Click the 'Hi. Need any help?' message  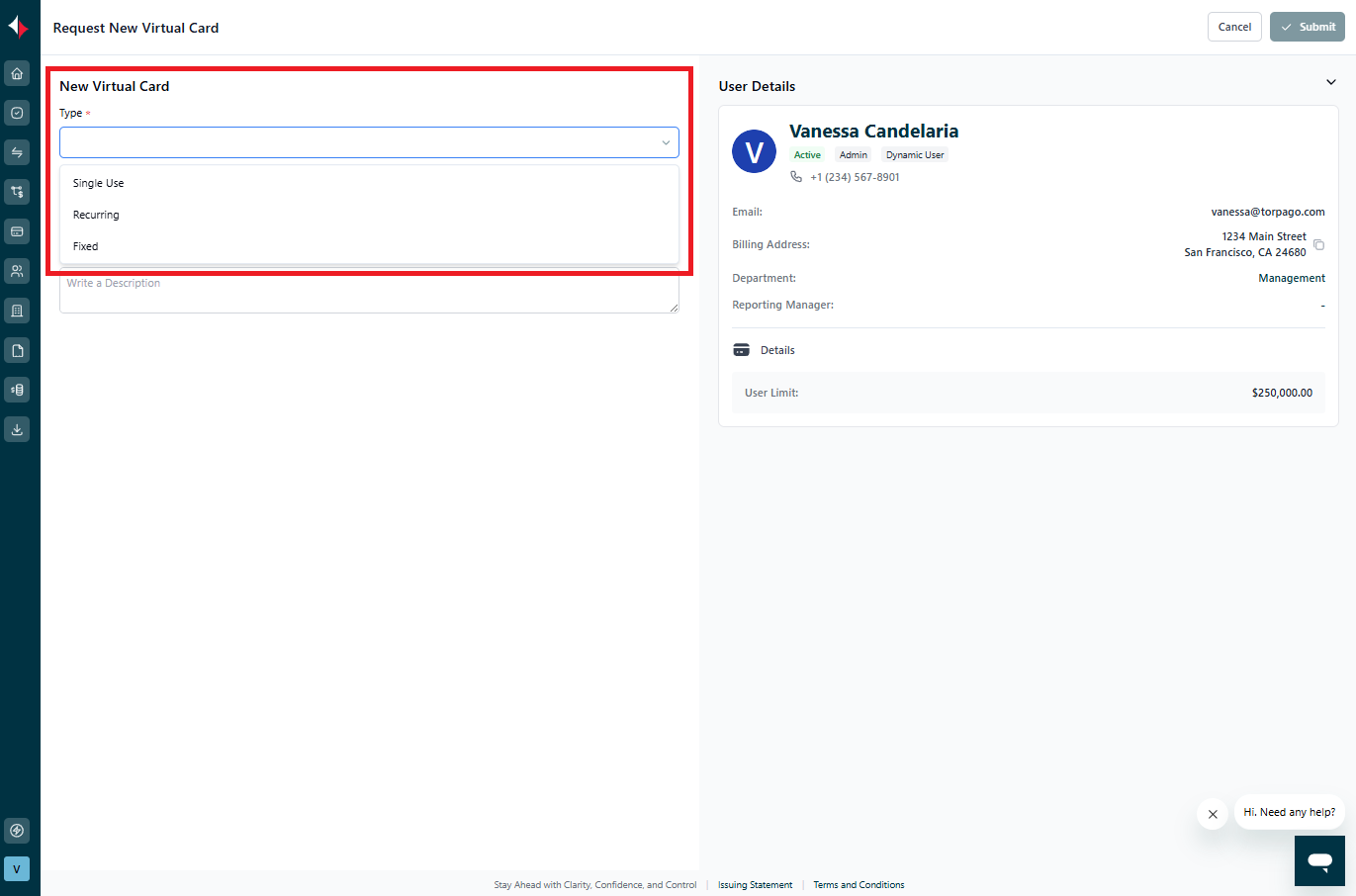coord(1289,812)
